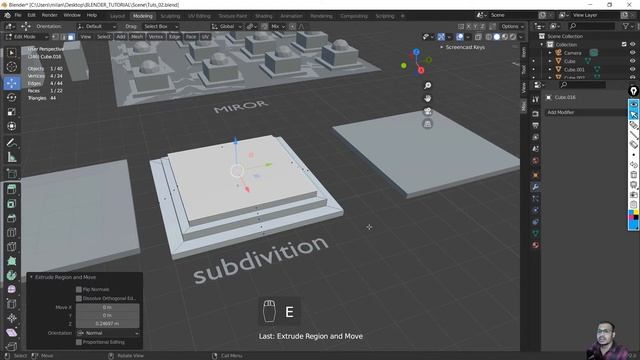The image size is (640, 360).
Task: Select the Measure tool
Action: pos(11,157)
